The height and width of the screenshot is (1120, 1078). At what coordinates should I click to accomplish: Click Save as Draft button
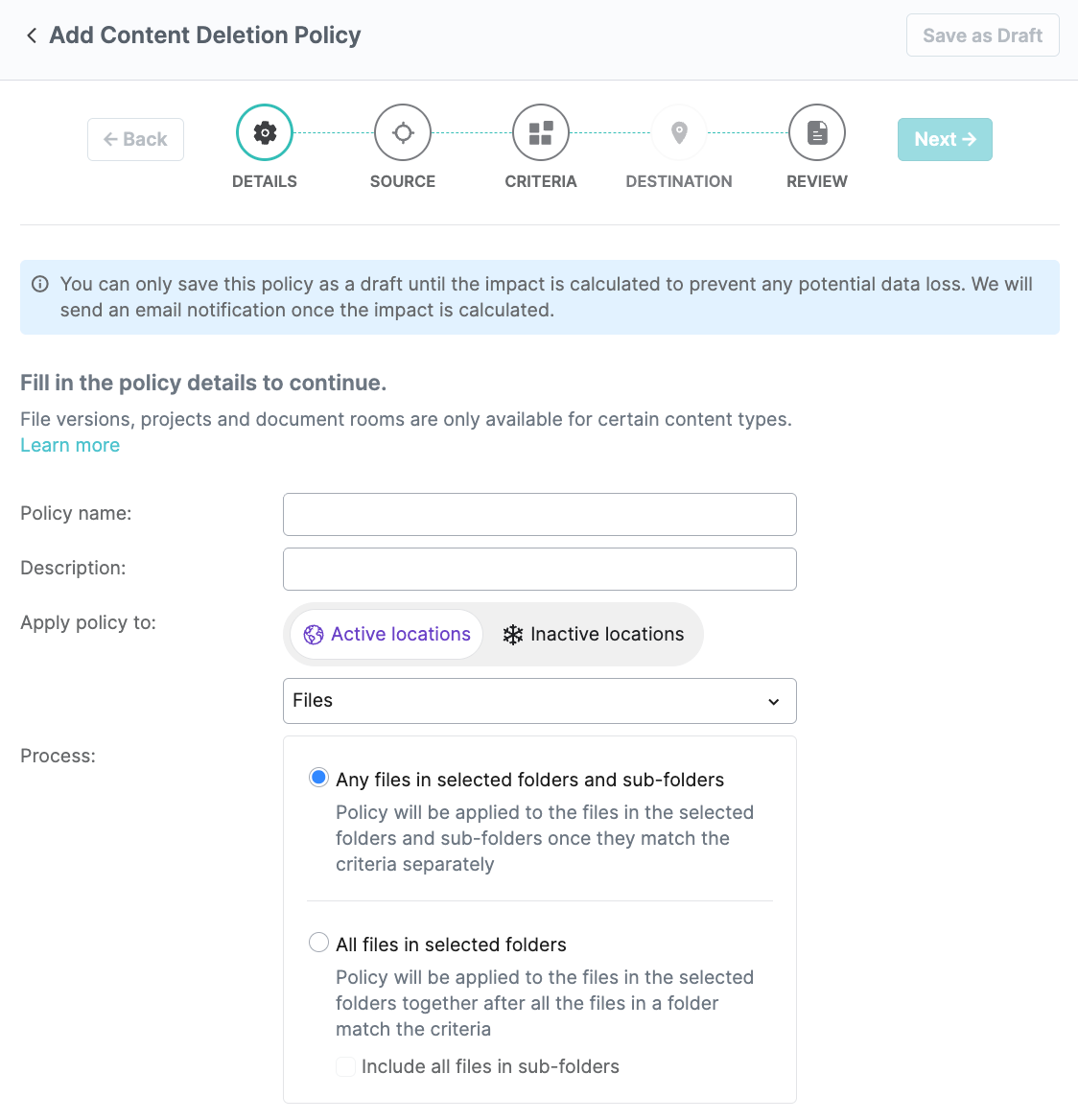click(983, 35)
